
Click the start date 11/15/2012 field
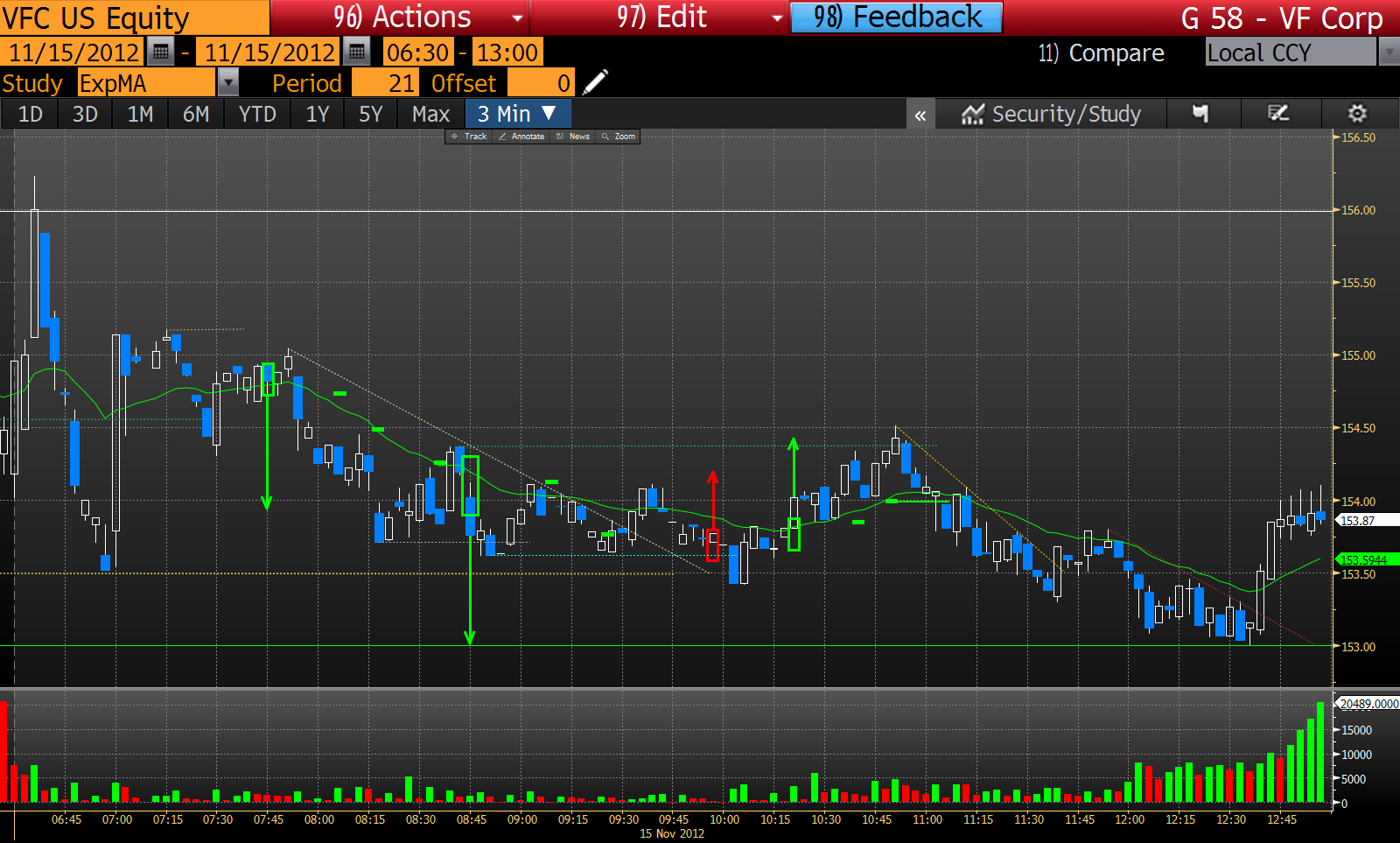pyautogui.click(x=73, y=53)
